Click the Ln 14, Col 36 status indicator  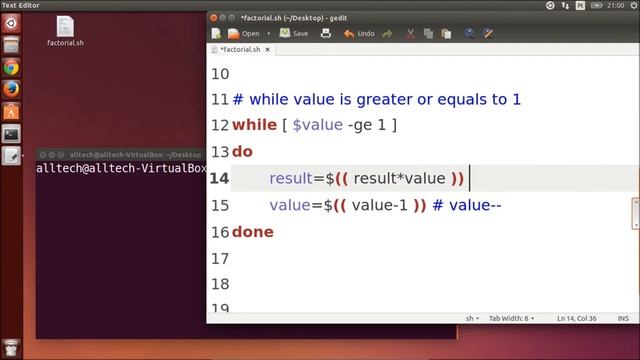[576, 318]
